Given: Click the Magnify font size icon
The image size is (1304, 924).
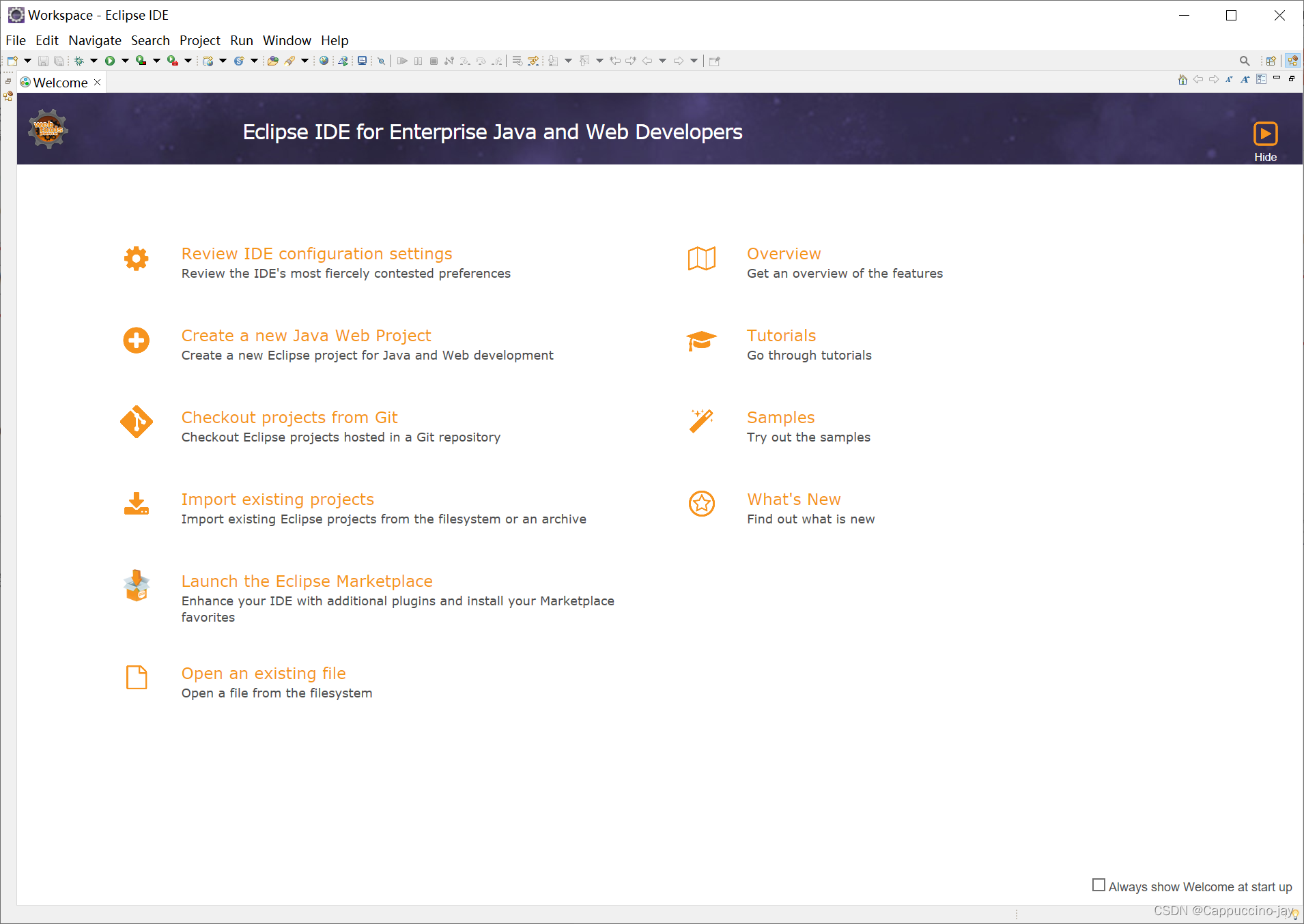Looking at the screenshot, I should pyautogui.click(x=1245, y=79).
